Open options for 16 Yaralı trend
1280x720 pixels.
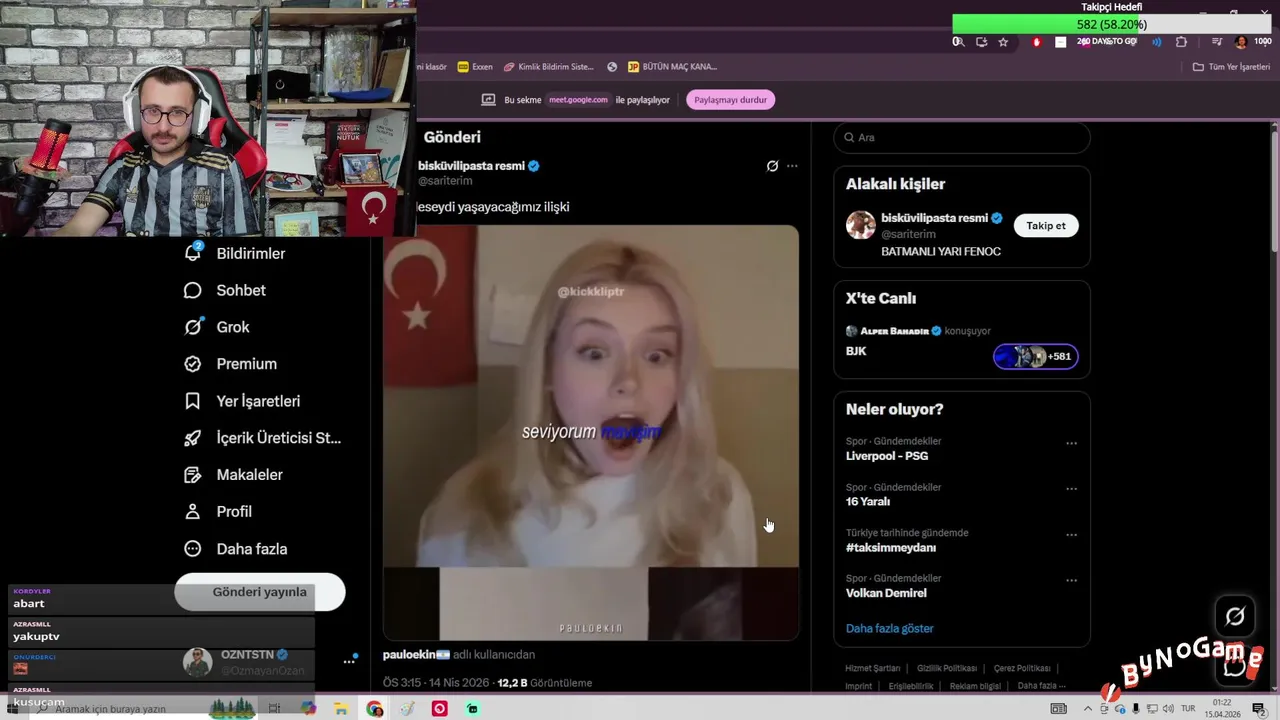click(x=1071, y=489)
